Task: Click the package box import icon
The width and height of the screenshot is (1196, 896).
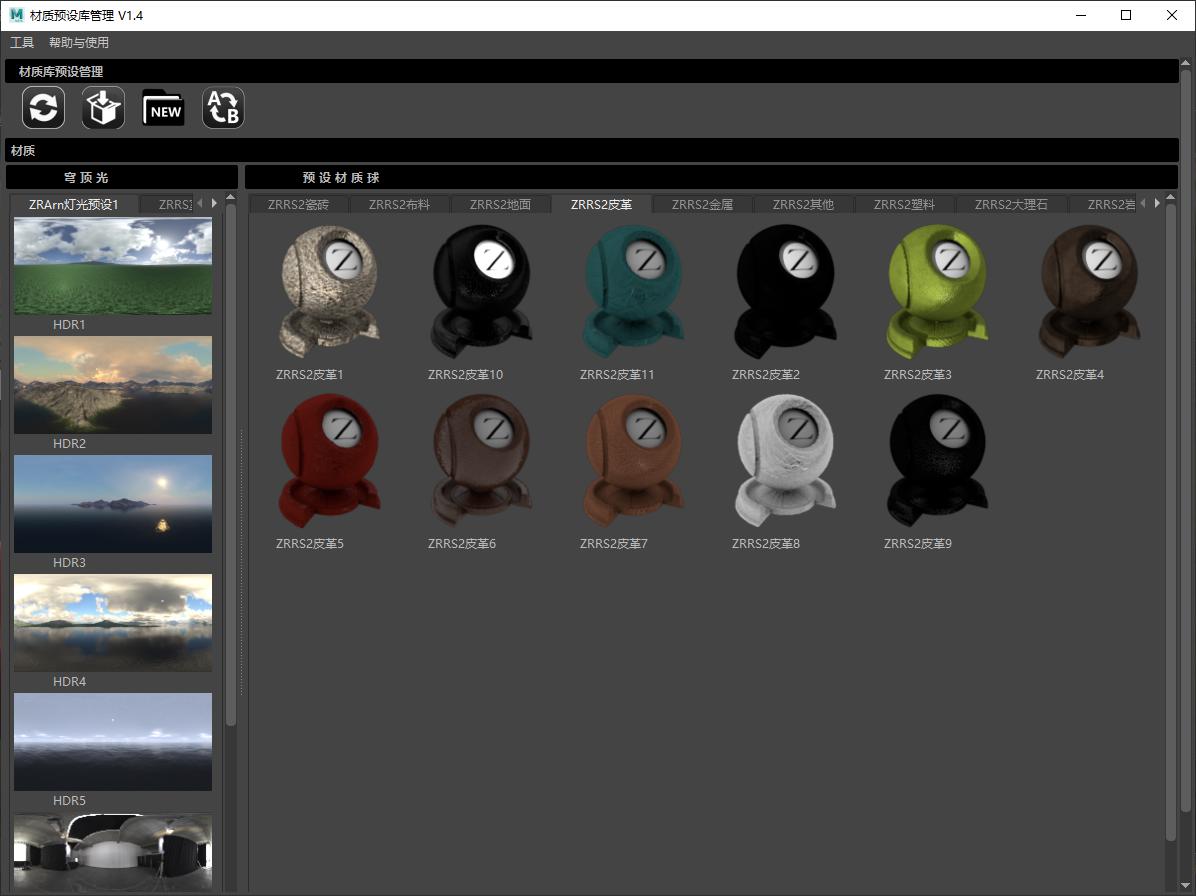Action: 103,108
